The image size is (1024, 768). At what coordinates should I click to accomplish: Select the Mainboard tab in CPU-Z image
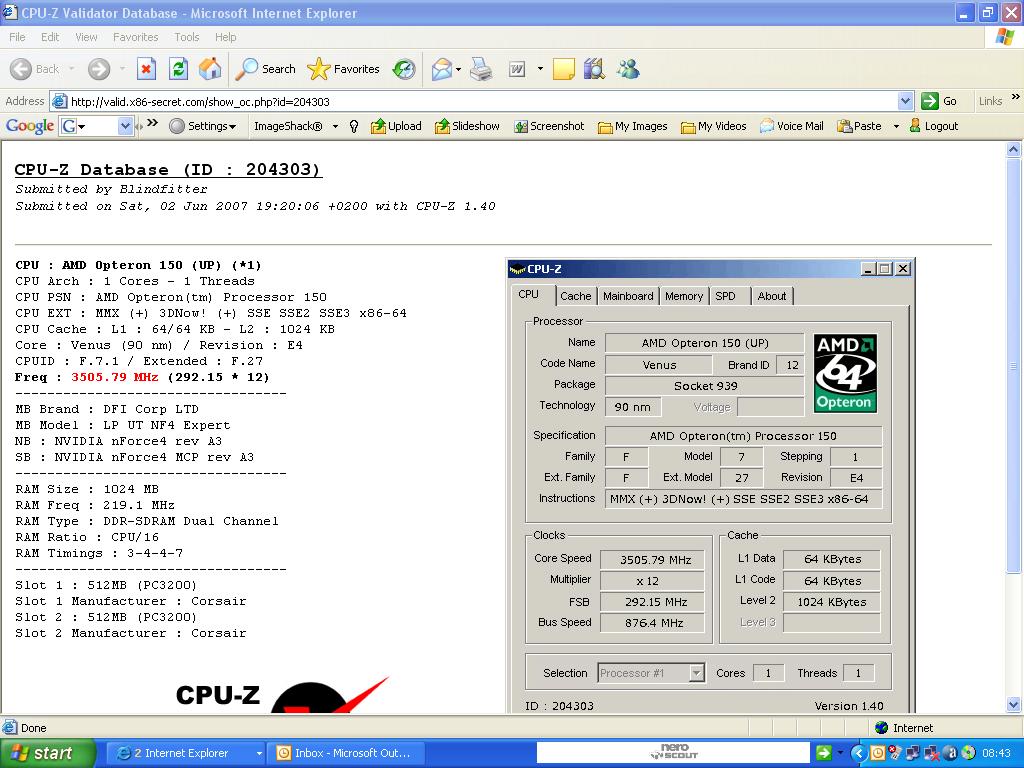628,296
